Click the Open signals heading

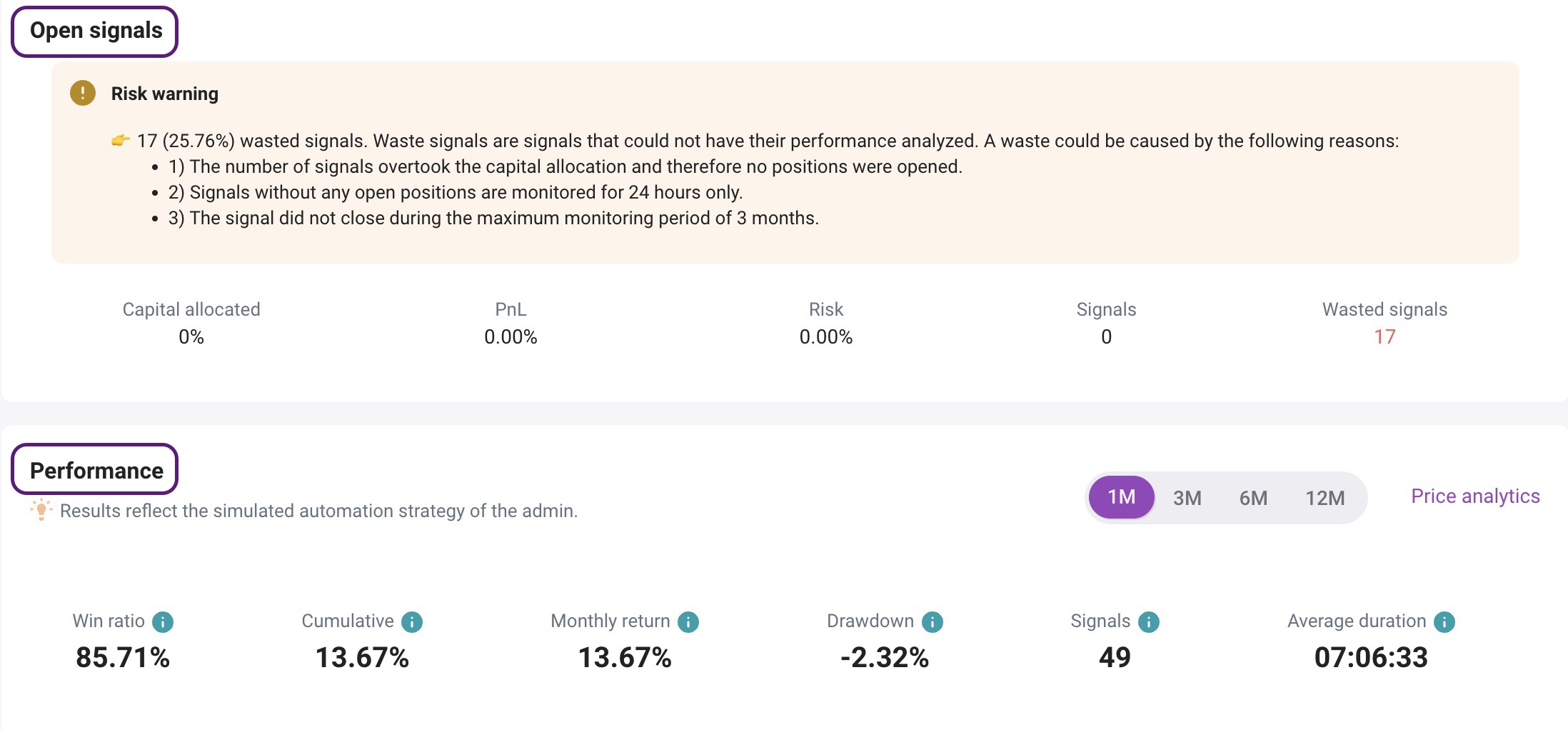click(96, 31)
